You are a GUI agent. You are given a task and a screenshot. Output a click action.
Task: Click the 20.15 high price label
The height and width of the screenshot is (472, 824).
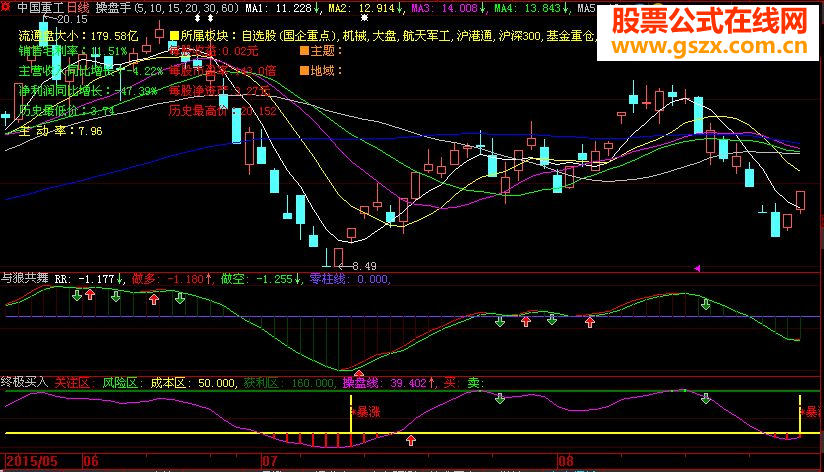[x=73, y=19]
